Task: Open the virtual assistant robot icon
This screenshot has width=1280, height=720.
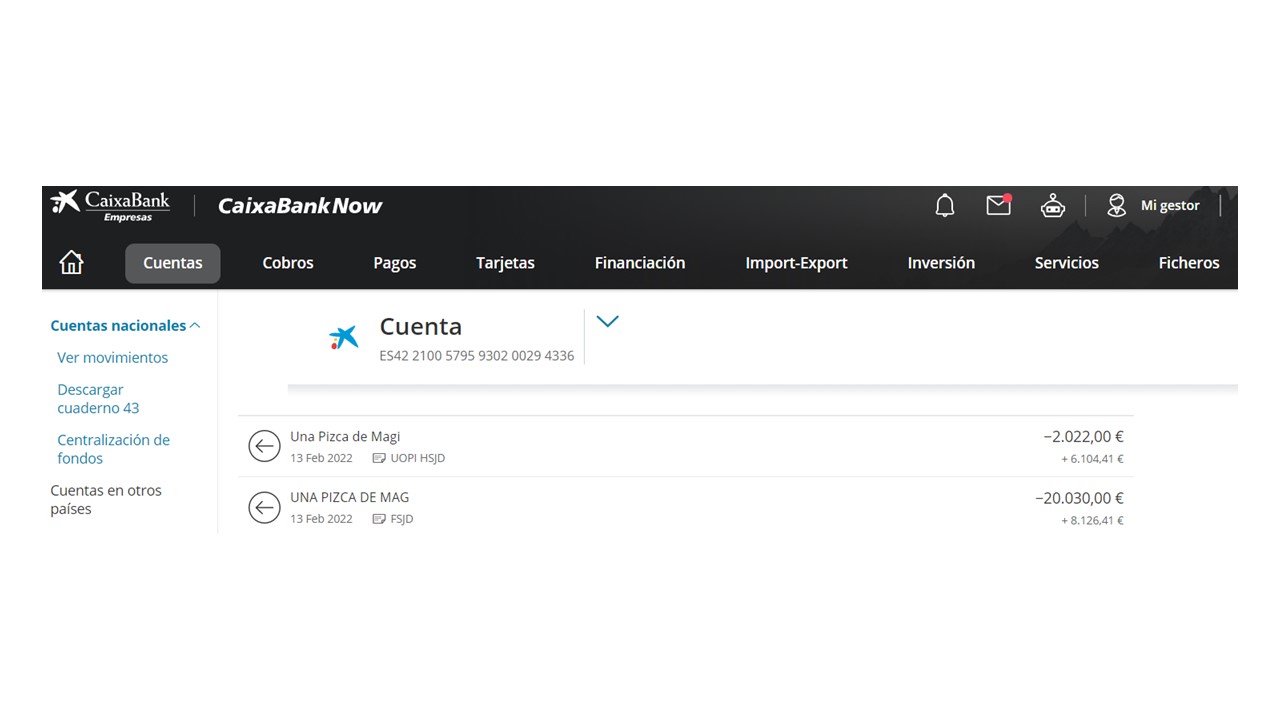Action: (x=1052, y=206)
